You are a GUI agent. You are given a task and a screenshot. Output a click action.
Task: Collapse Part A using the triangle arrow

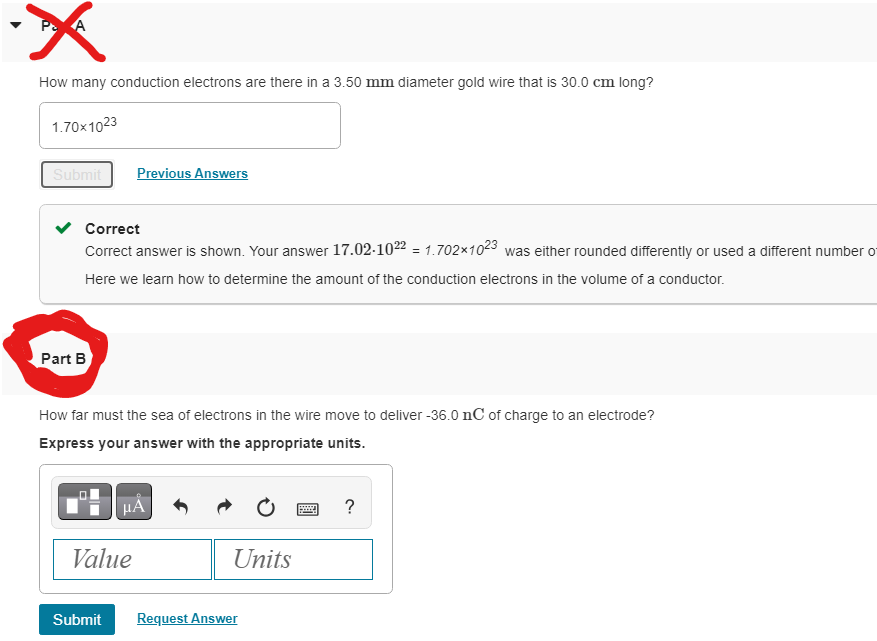(16, 25)
